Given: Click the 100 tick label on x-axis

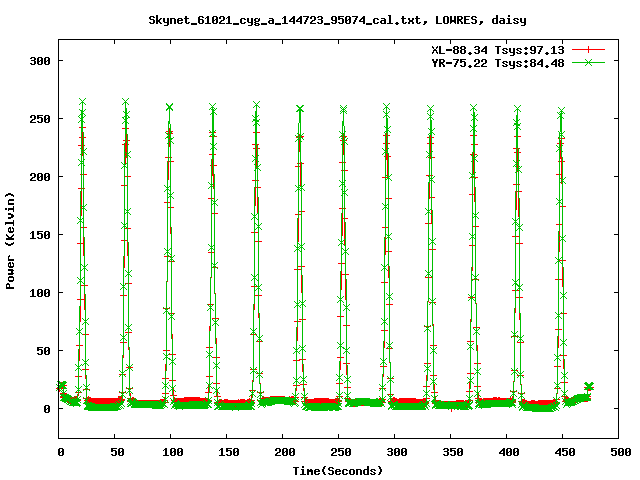Looking at the screenshot, I should click(171, 453).
